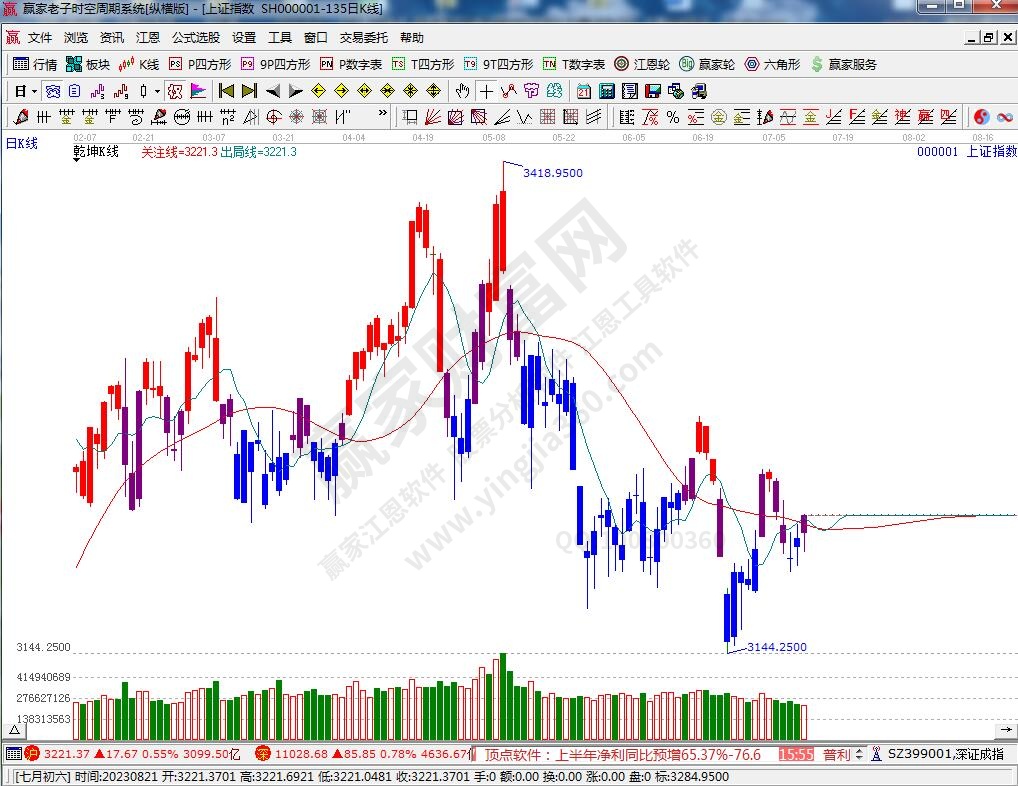The image size is (1018, 786).
Task: Click the percent (%) drawing tool
Action: tap(673, 117)
